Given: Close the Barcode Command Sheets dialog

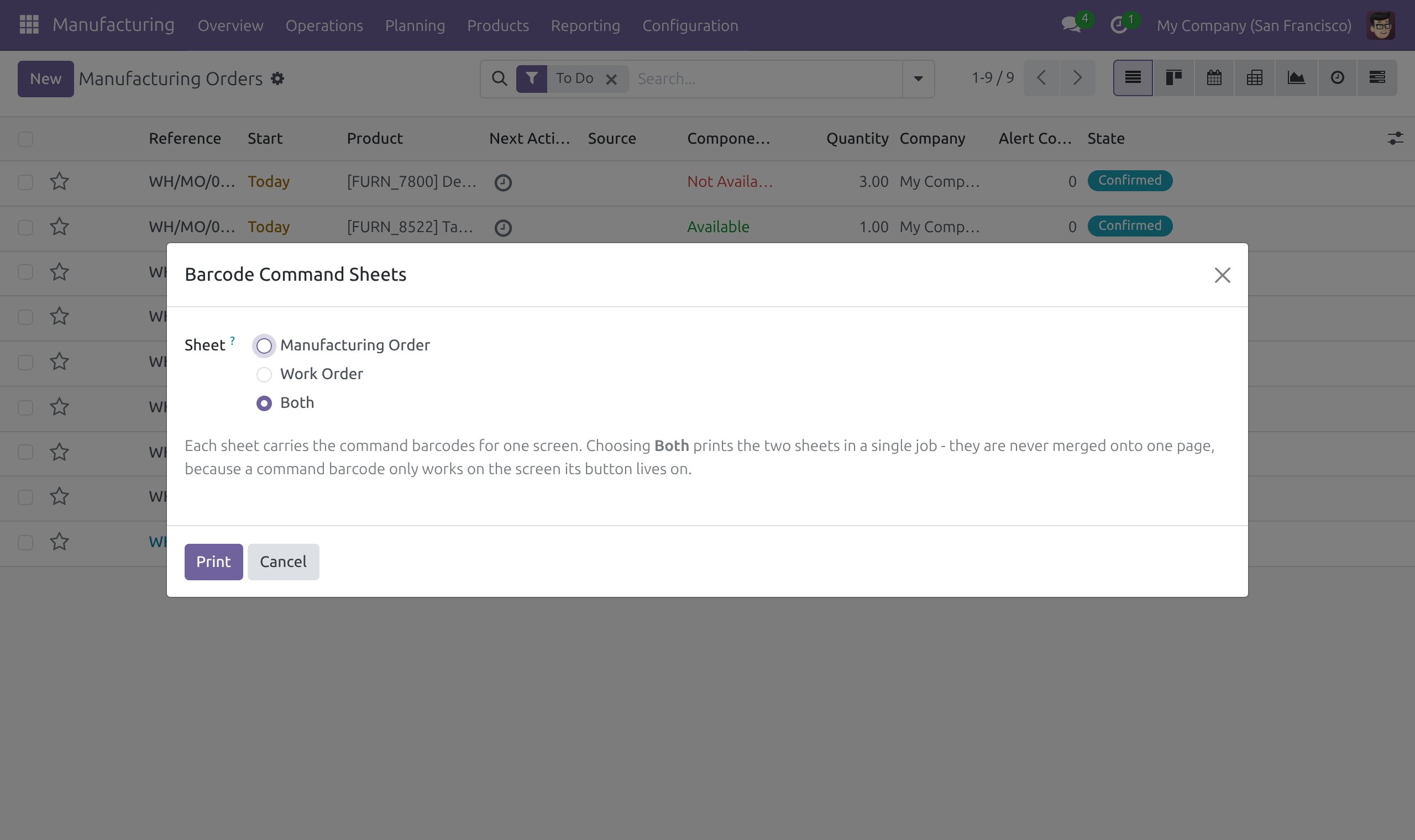Looking at the screenshot, I should (x=1222, y=275).
